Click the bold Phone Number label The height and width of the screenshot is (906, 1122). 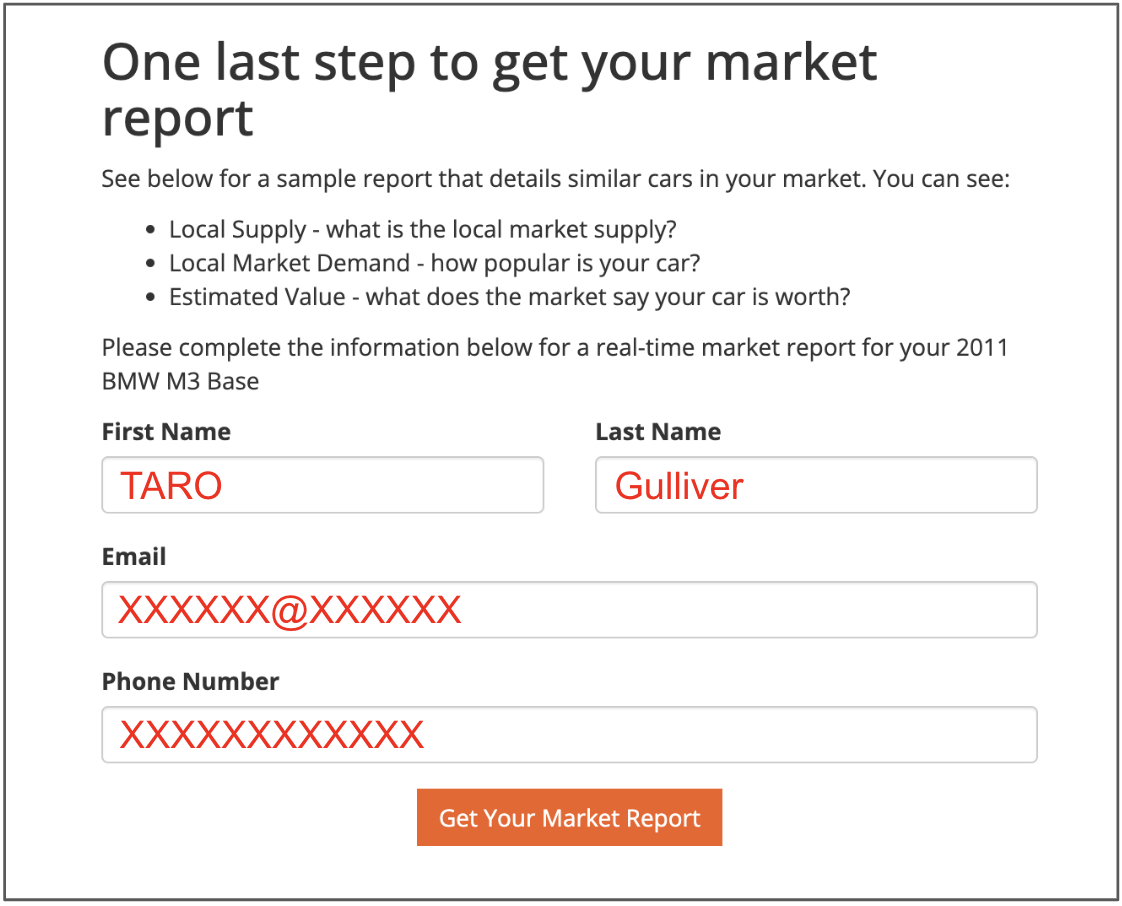pos(190,682)
